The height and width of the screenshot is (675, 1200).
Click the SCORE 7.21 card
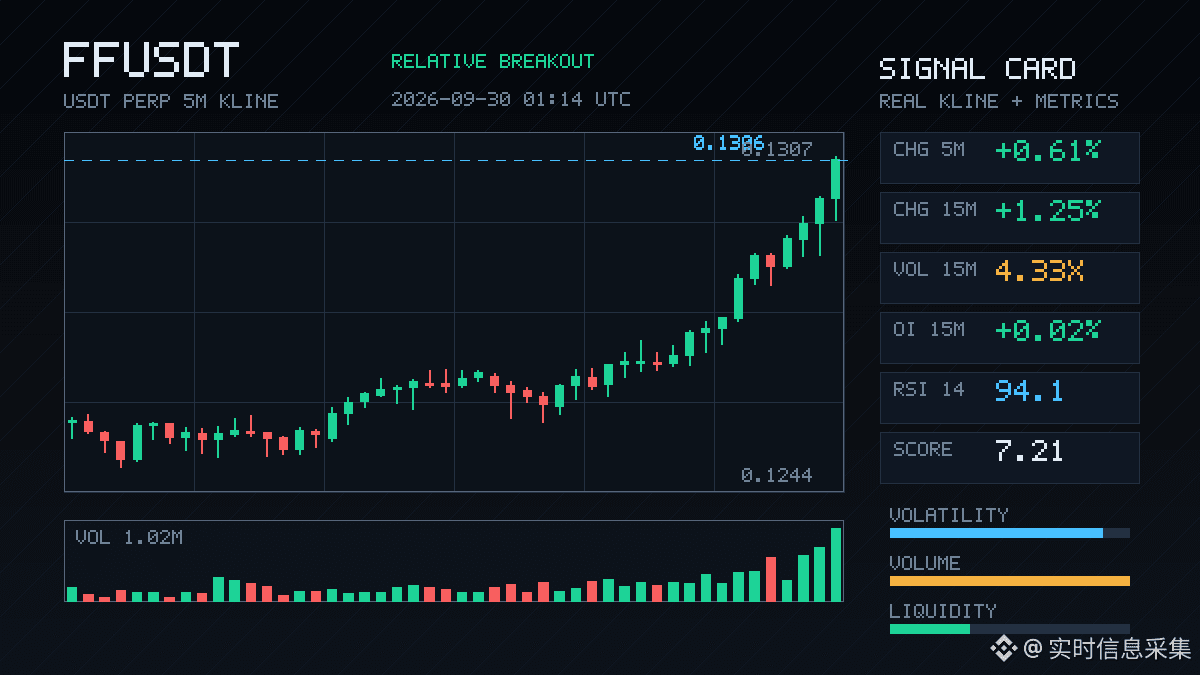click(1009, 457)
